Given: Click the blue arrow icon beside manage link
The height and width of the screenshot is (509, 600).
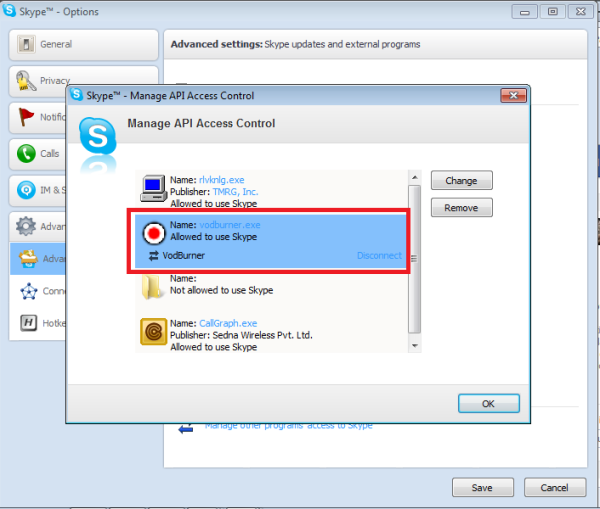Looking at the screenshot, I should 186,429.
